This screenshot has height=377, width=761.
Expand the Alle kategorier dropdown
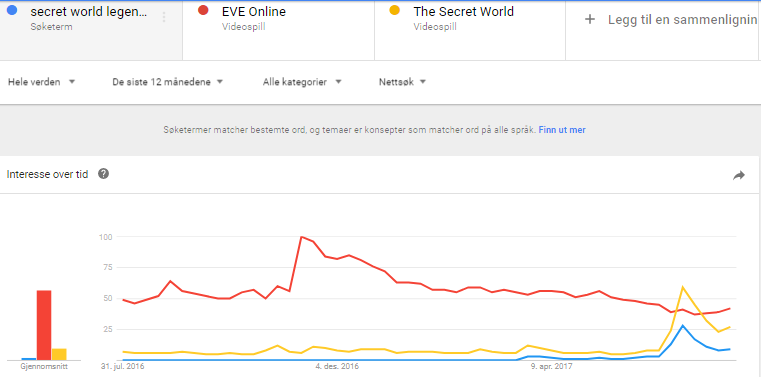tap(302, 82)
